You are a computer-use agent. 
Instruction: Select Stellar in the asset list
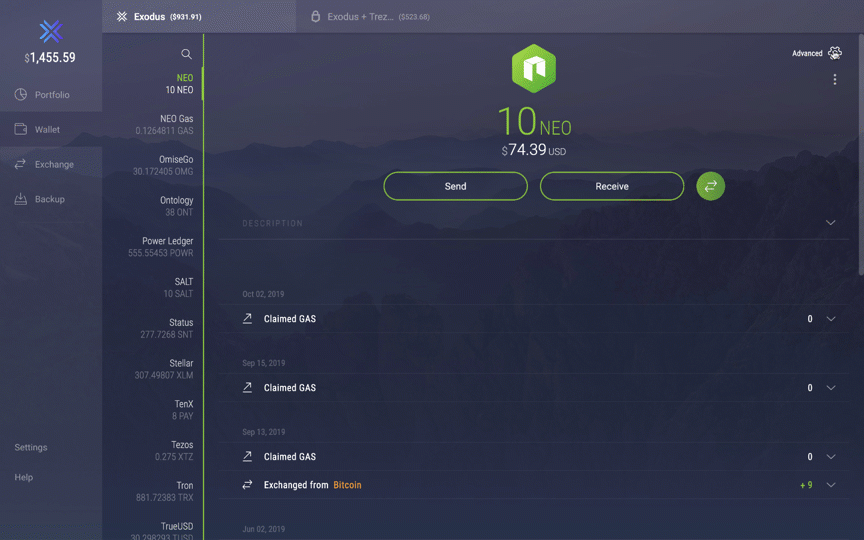pos(153,369)
